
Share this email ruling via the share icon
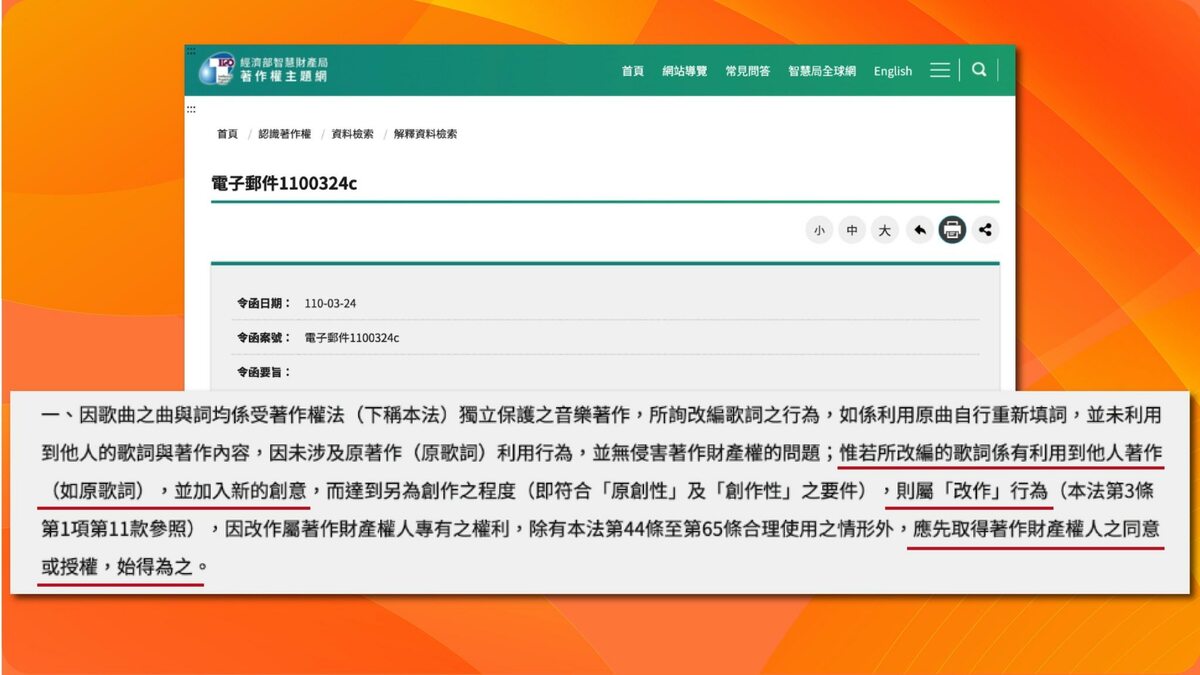click(985, 229)
